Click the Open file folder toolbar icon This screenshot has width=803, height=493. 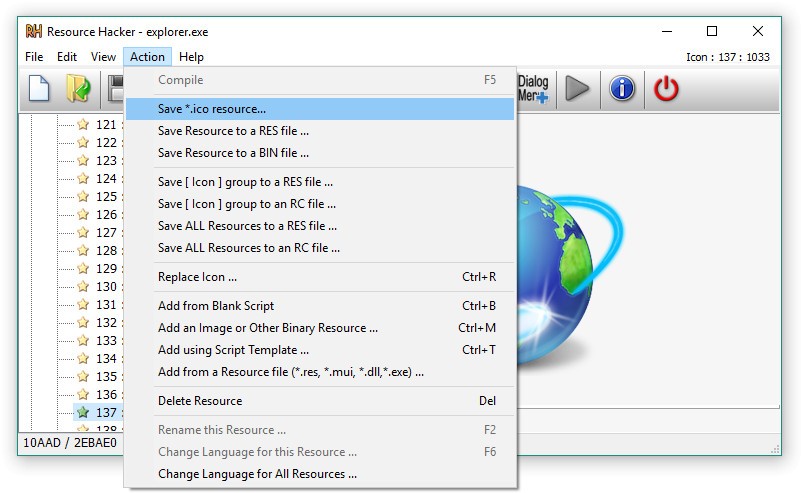78,89
